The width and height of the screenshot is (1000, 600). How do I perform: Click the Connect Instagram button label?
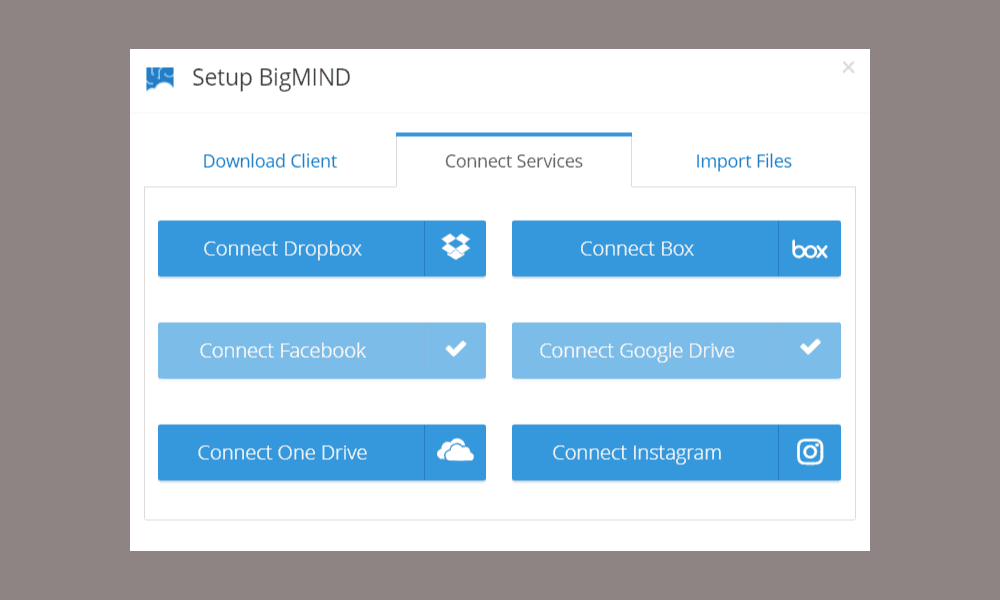coord(636,453)
